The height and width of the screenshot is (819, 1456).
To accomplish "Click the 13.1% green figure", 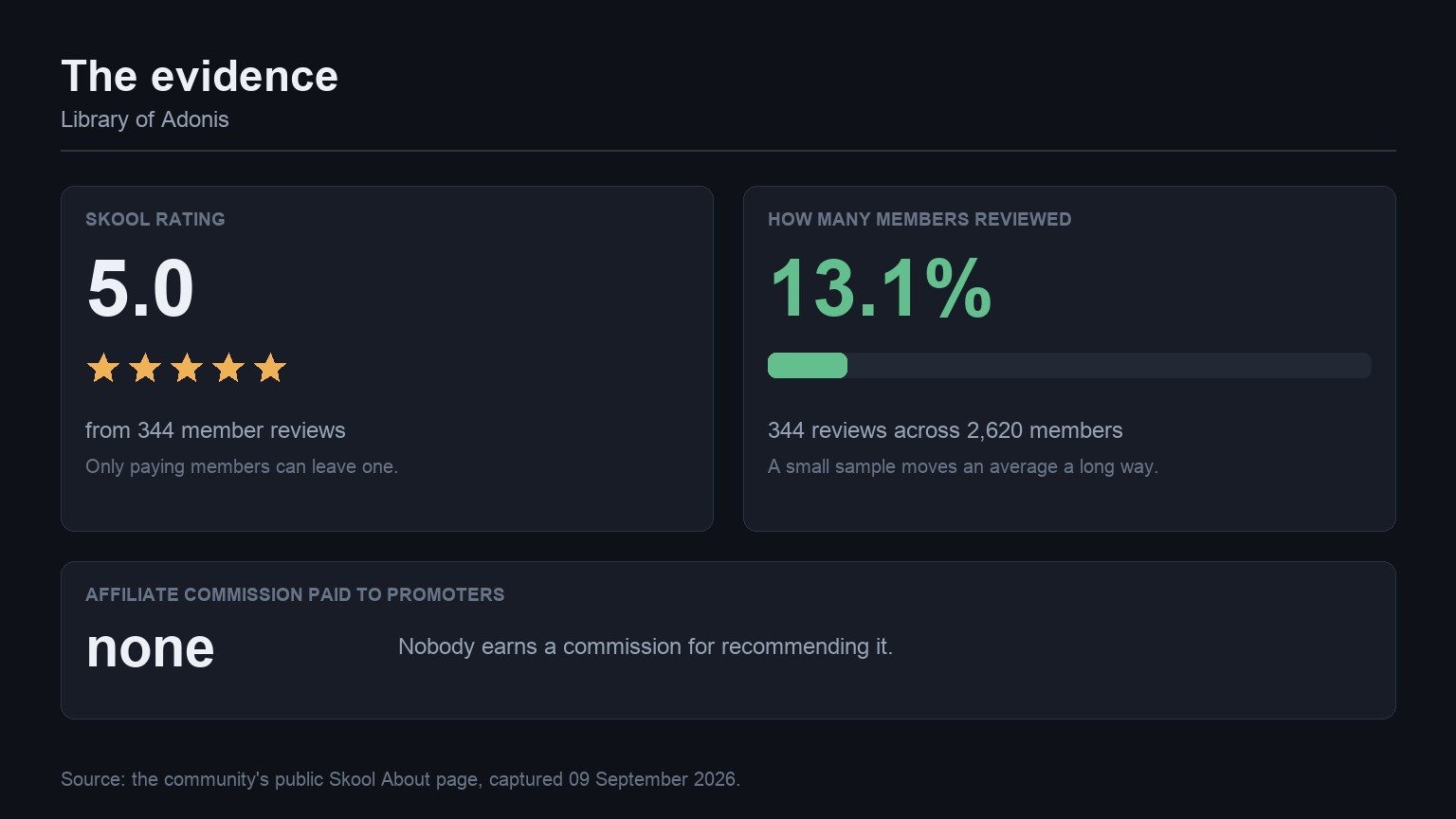I will pyautogui.click(x=881, y=289).
